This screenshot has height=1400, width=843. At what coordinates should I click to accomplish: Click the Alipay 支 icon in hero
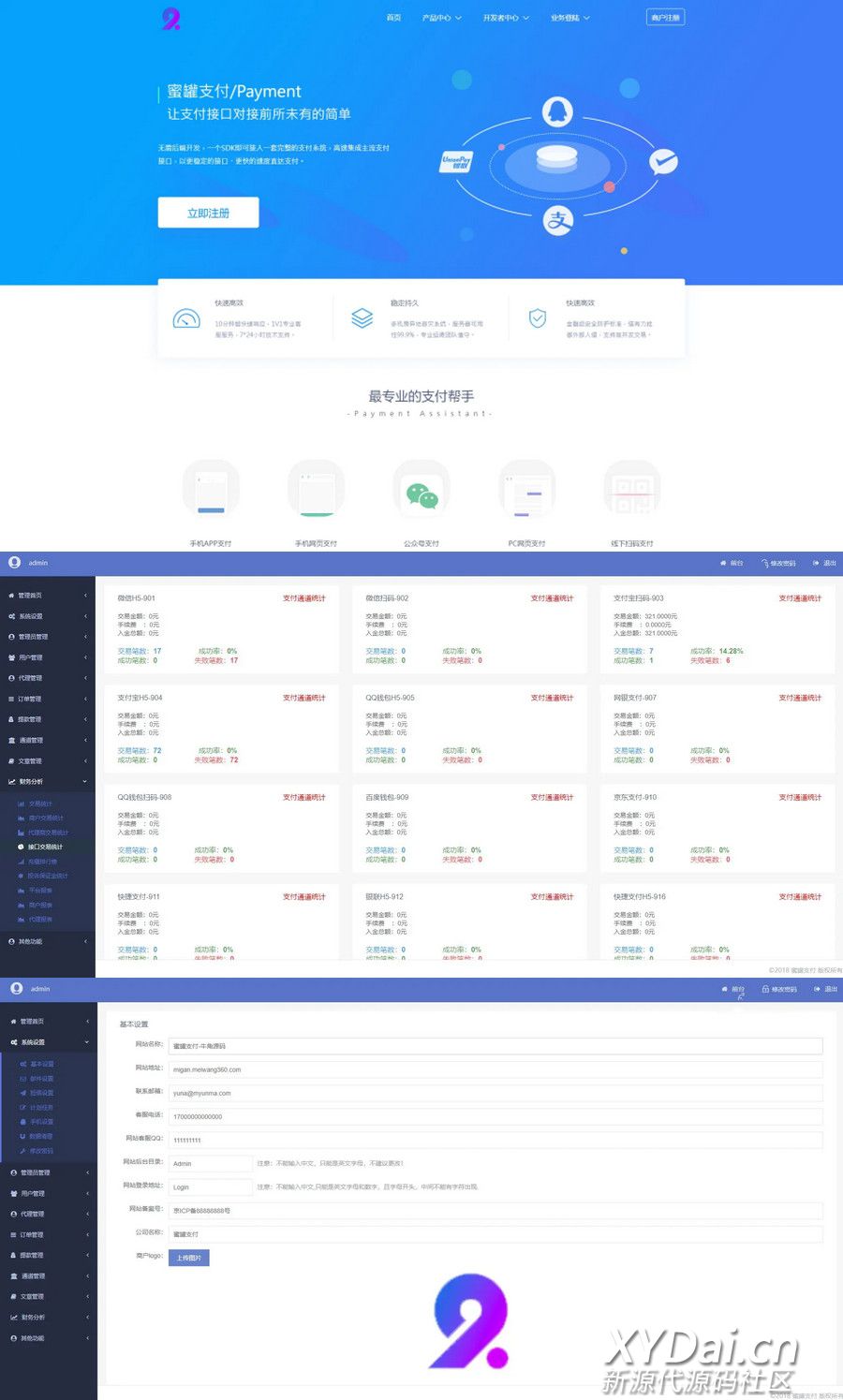pyautogui.click(x=558, y=220)
